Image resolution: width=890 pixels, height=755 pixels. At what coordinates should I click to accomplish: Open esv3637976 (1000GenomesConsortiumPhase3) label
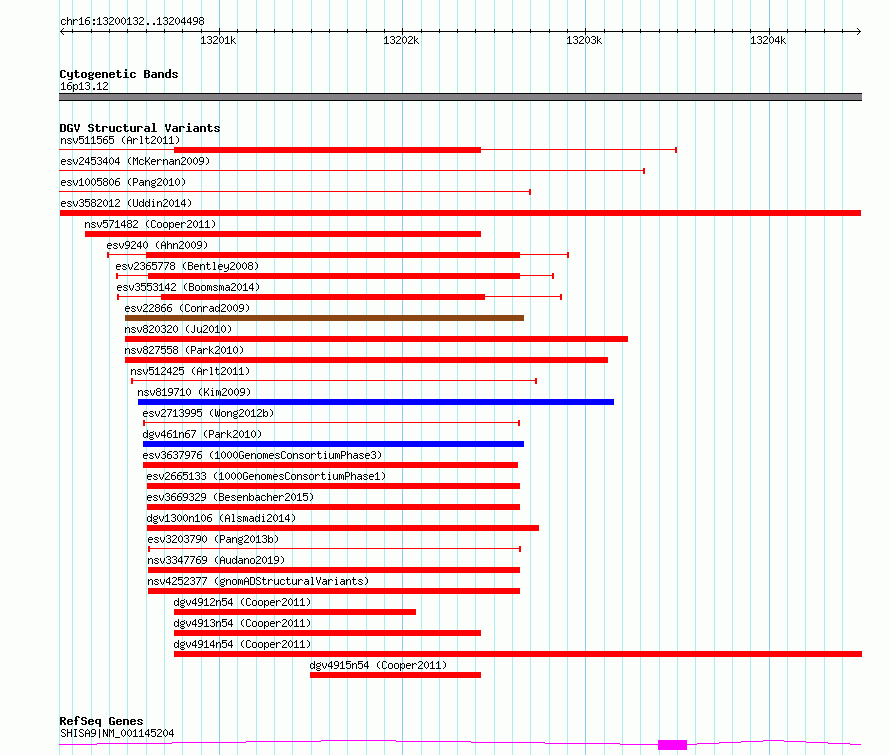(x=262, y=455)
